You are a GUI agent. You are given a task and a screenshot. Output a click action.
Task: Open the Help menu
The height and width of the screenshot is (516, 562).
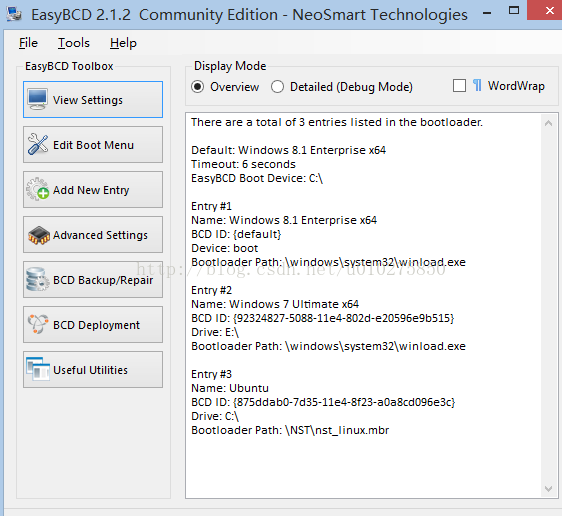coord(123,43)
